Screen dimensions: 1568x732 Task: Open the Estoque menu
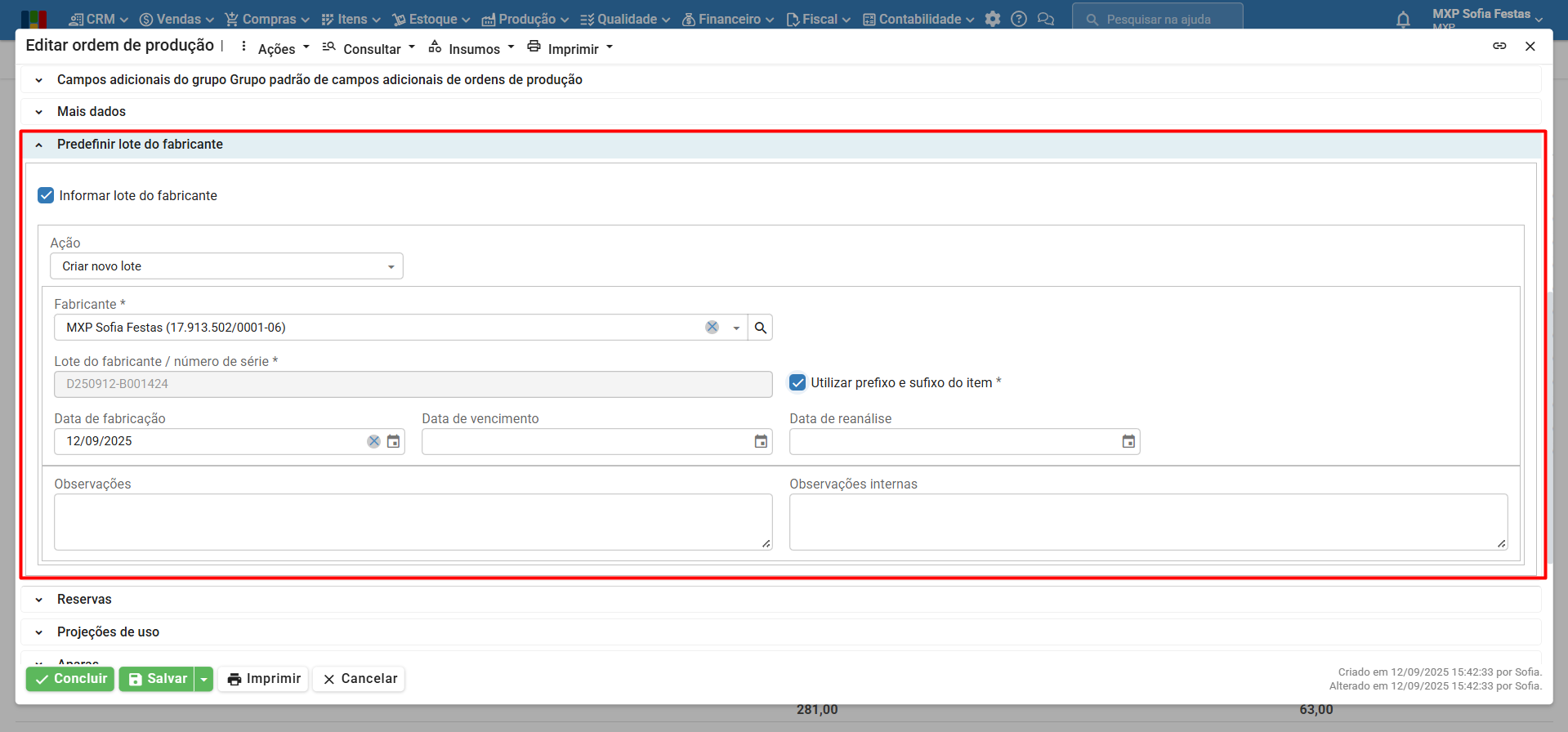431,19
